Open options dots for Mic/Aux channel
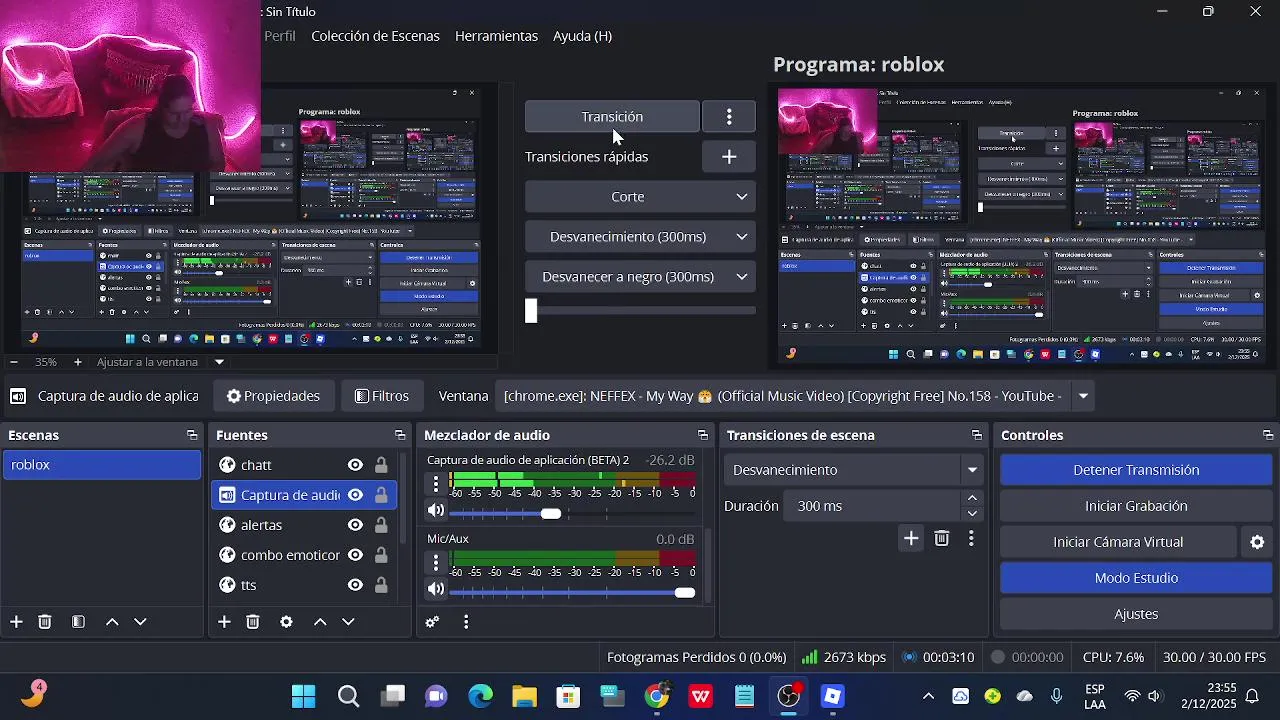Viewport: 1280px width, 720px height. click(436, 563)
